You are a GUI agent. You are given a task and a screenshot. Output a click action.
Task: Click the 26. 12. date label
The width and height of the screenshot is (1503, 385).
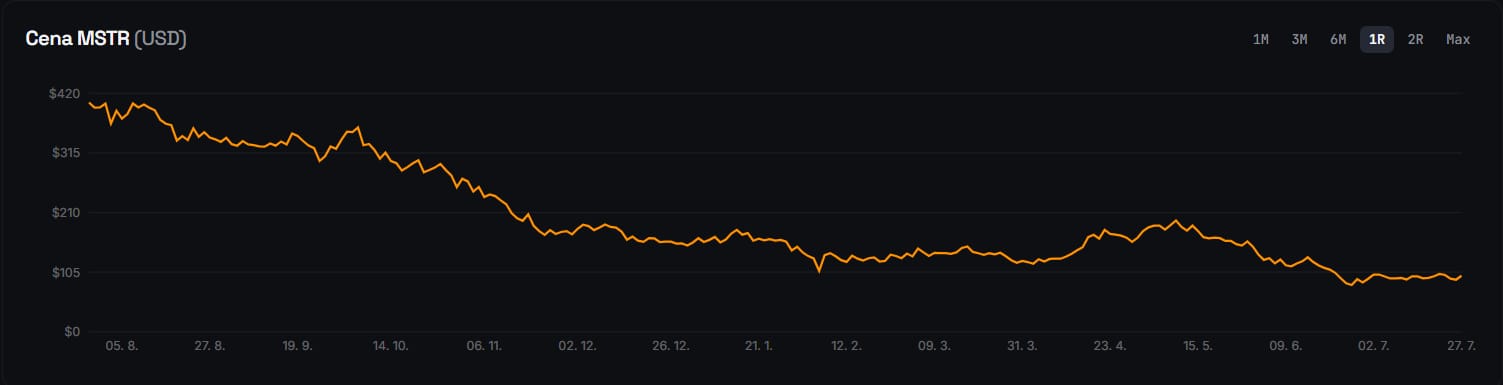tap(670, 346)
